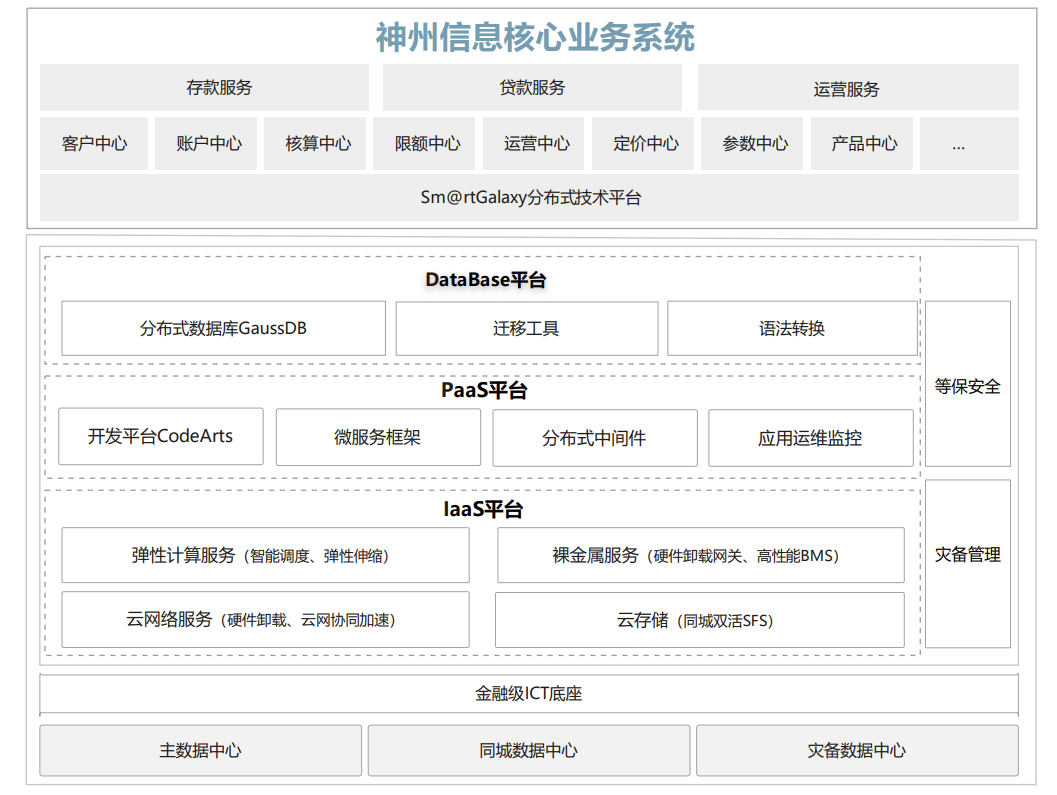Select the 主数据中心 block

click(x=200, y=750)
